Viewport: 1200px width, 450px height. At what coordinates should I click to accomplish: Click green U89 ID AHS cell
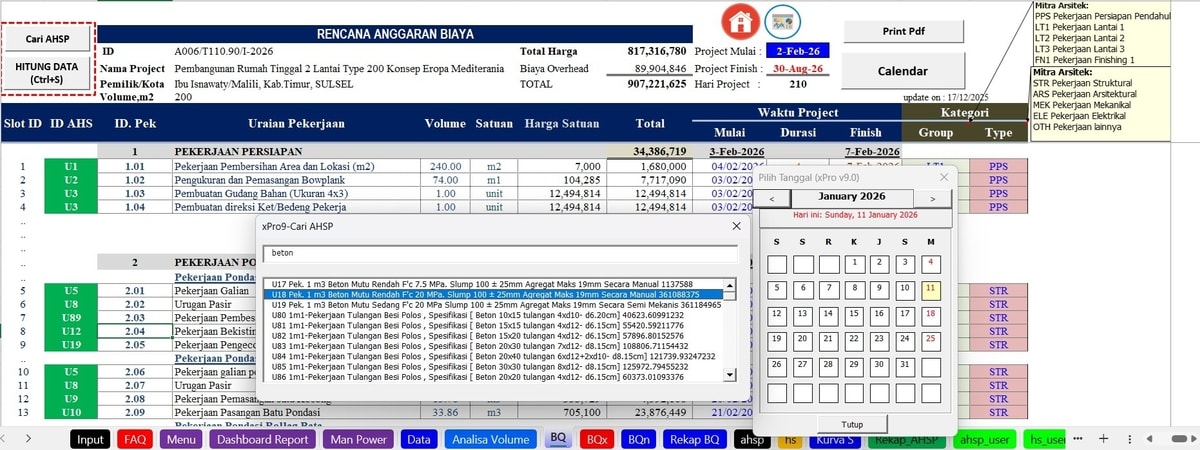(71, 317)
